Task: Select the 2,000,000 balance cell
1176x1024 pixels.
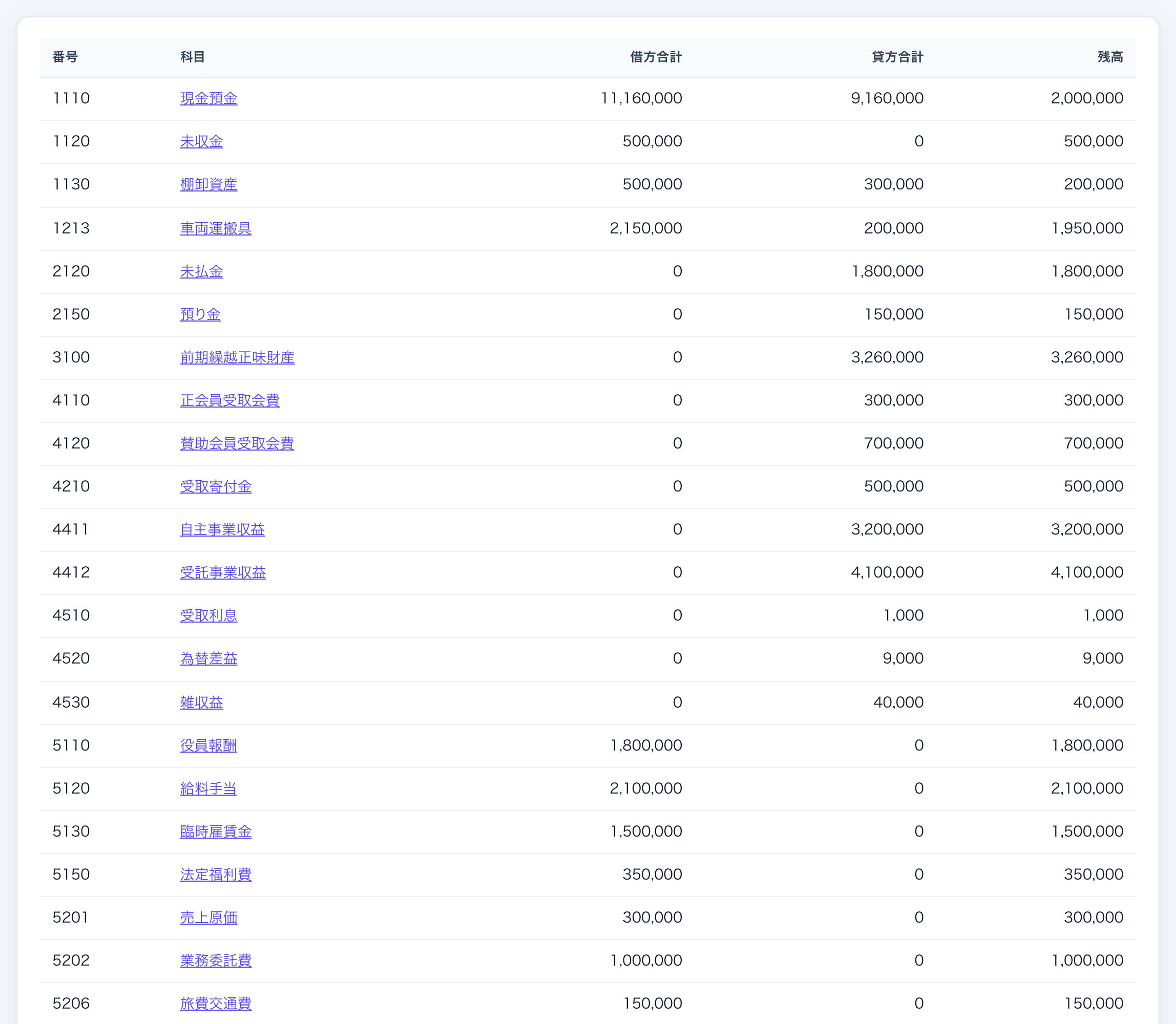Action: click(1087, 98)
